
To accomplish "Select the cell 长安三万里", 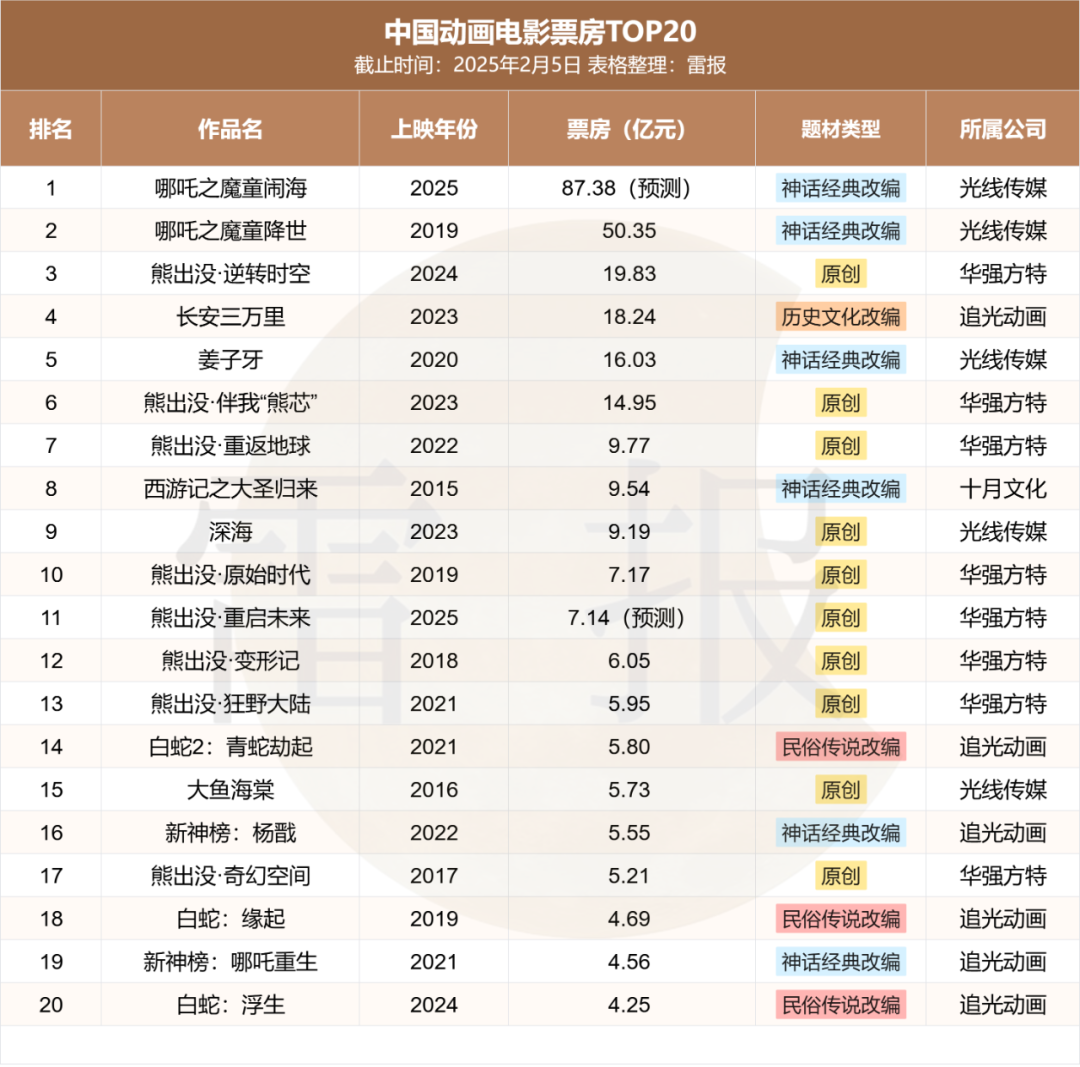I will 230,317.
